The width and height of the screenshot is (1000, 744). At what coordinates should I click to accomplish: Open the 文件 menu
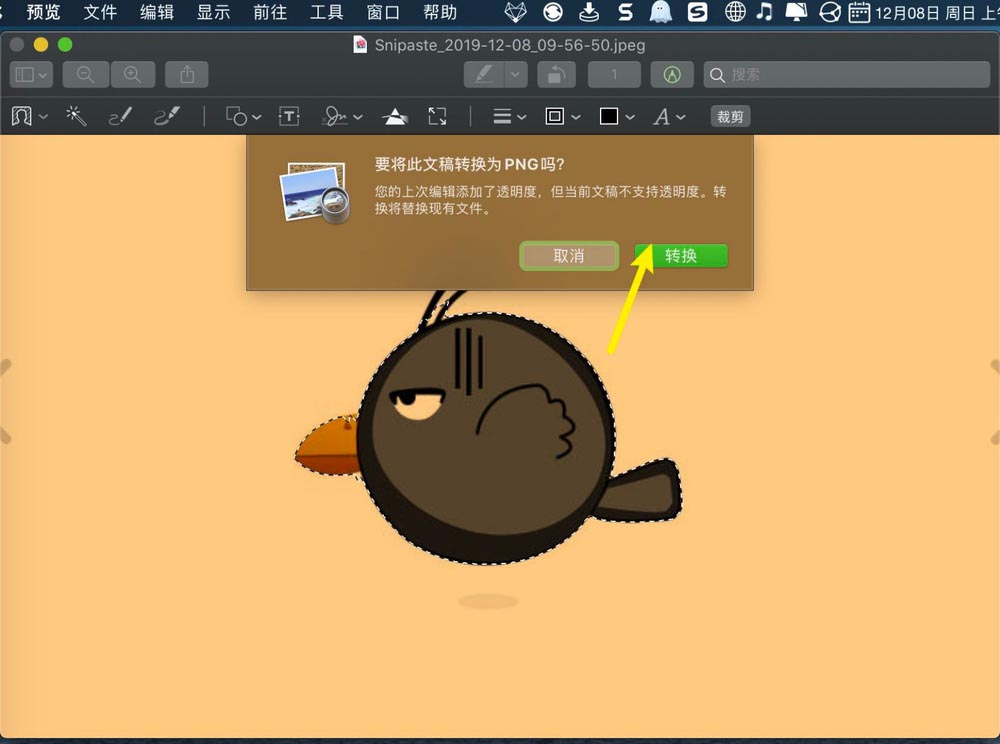click(x=100, y=12)
